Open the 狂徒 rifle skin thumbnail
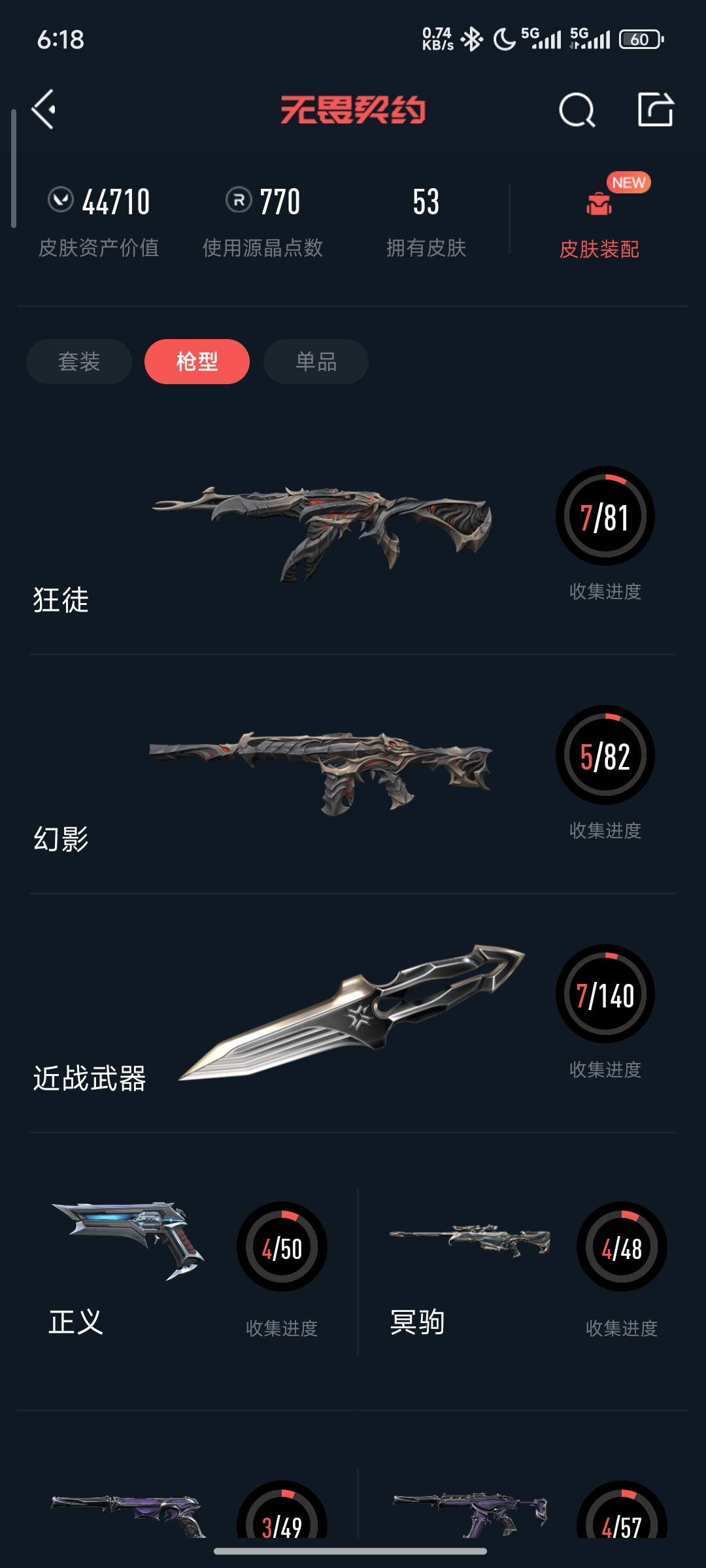 click(322, 532)
